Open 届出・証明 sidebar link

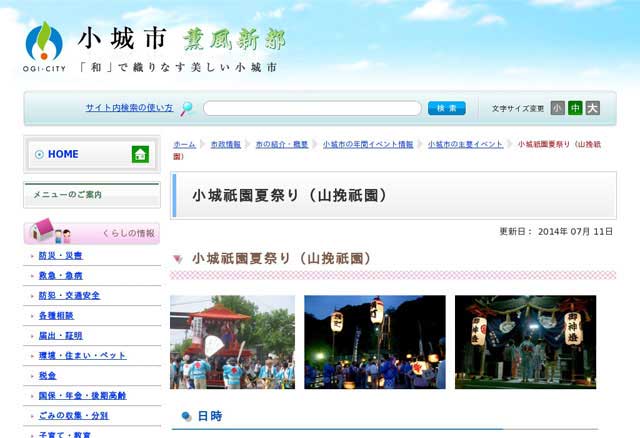tap(60, 336)
